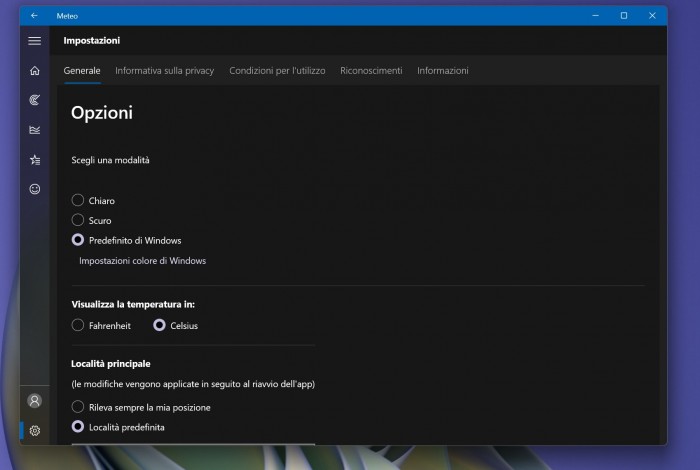Open the Maps icon in sidebar
700x470 pixels.
click(35, 100)
